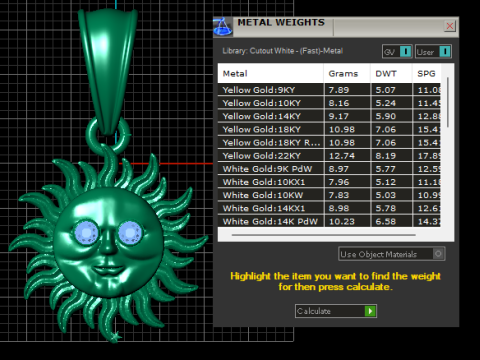
Task: Select the Yellow Gold:22KY row
Action: (329, 156)
